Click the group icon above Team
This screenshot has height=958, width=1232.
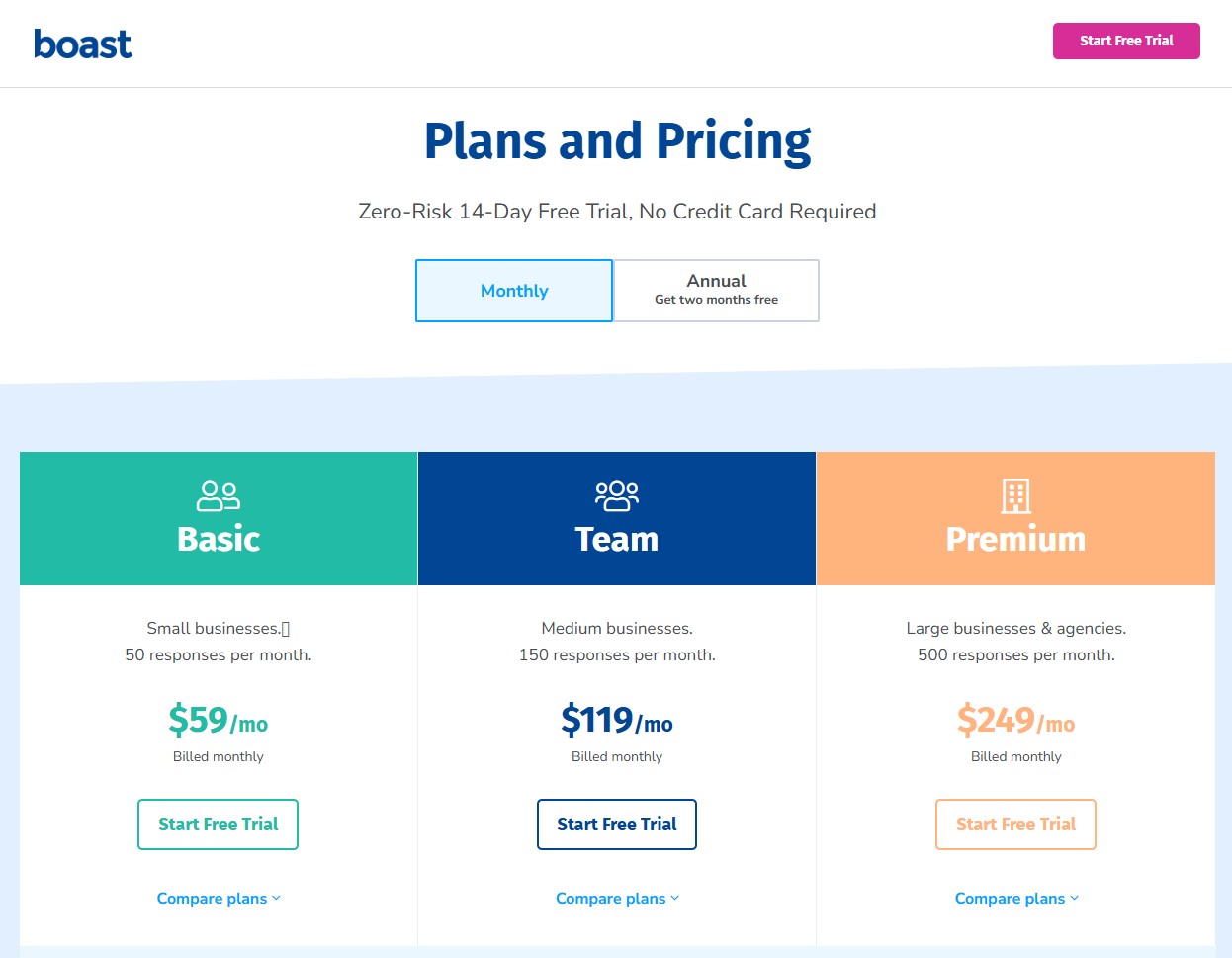(617, 495)
